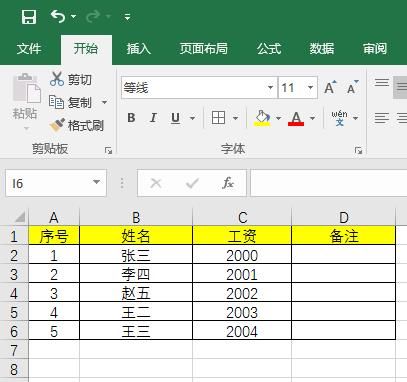Select column B header

pyautogui.click(x=136, y=217)
